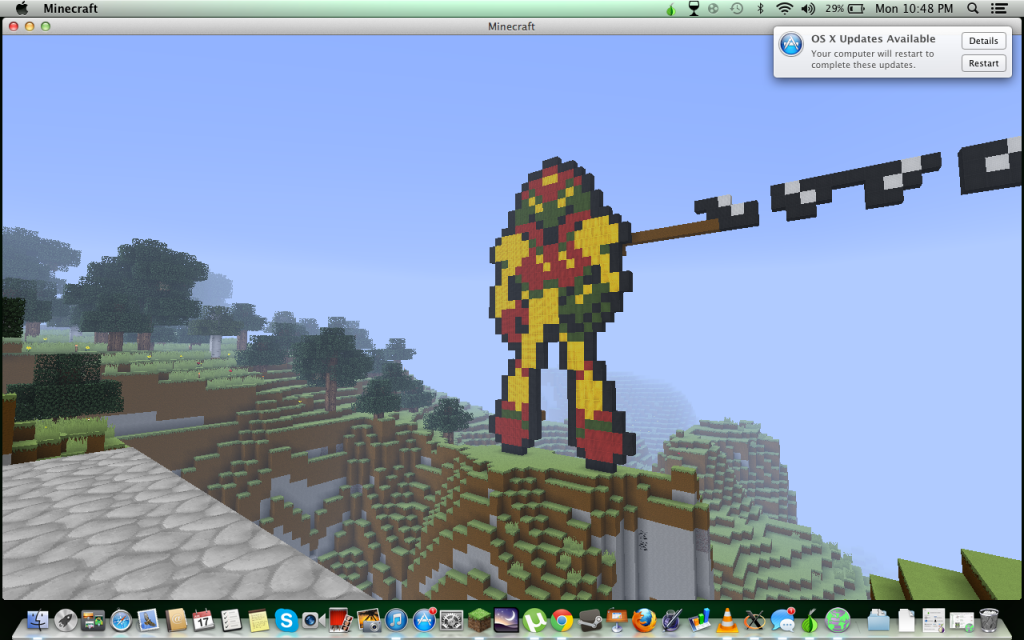Open X11 icon in the dock
Screen dimensions: 1024x640
point(754,619)
